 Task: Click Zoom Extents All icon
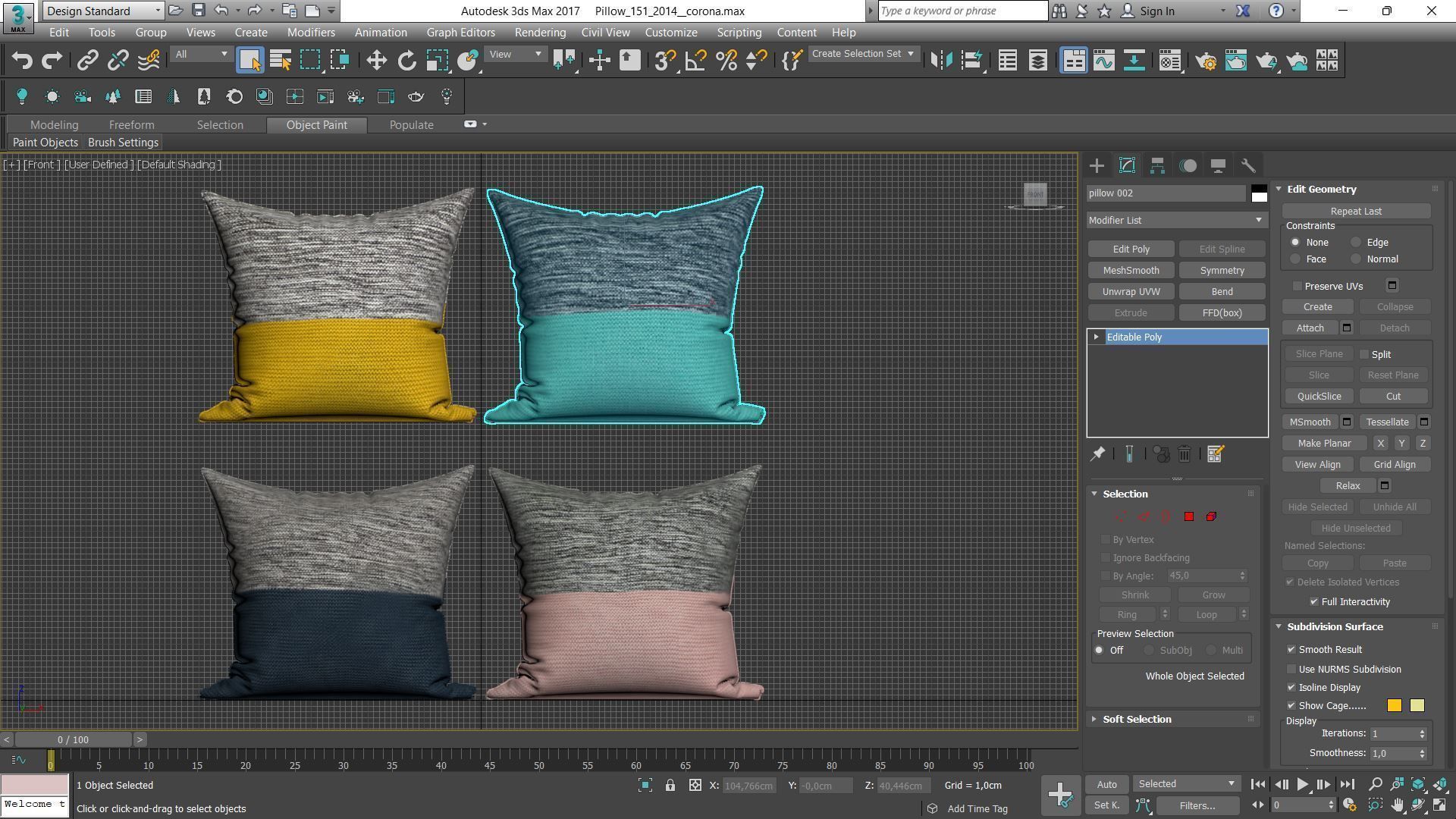1417,785
